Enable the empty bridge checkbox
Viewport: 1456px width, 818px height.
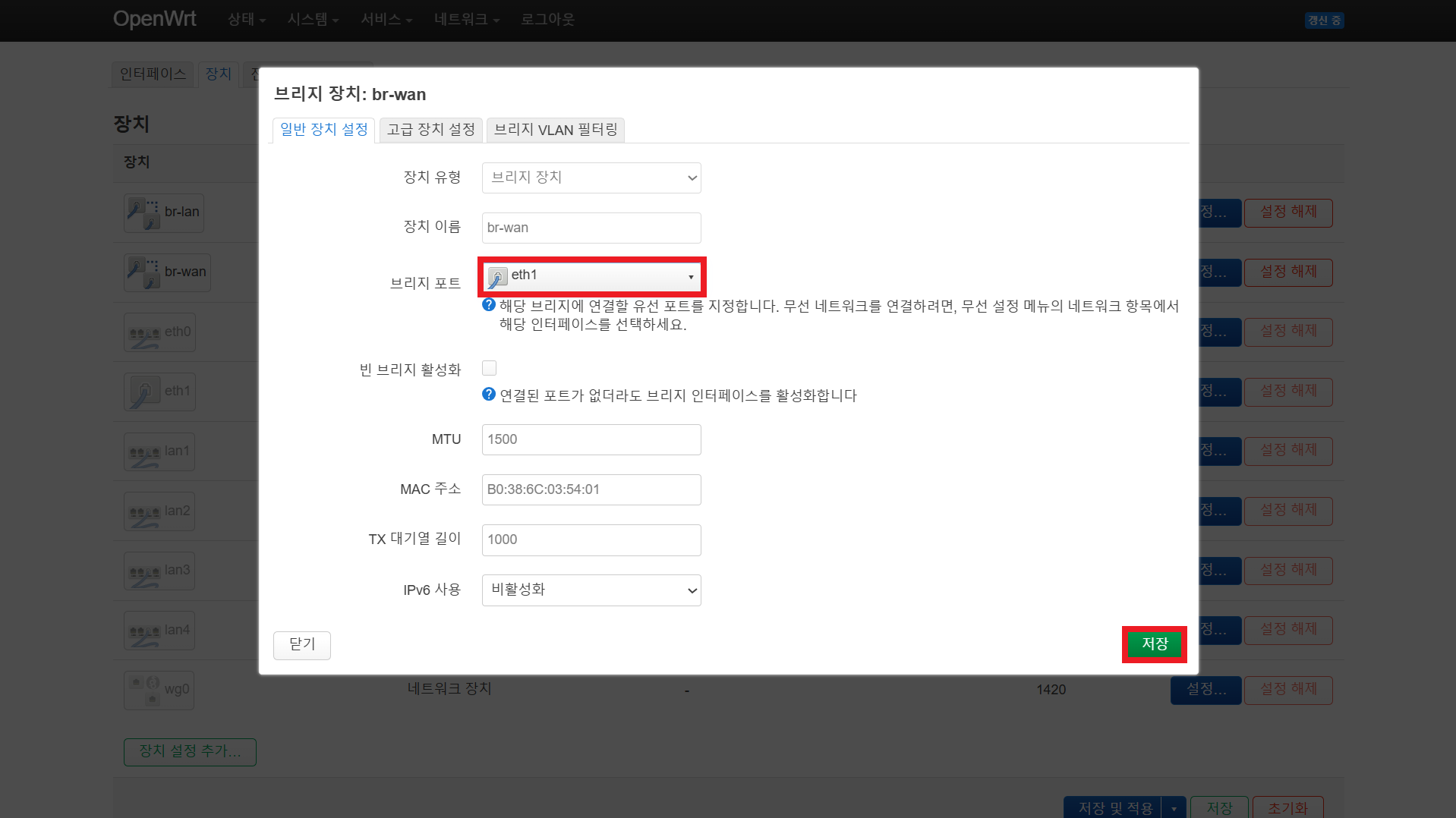489,368
